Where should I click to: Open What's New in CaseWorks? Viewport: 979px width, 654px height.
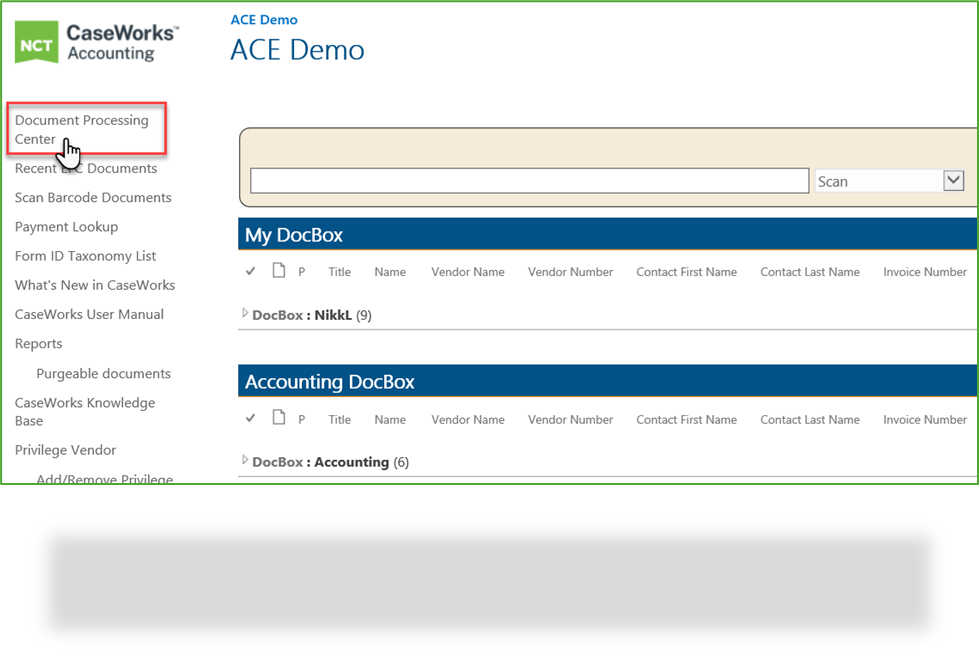pos(94,285)
